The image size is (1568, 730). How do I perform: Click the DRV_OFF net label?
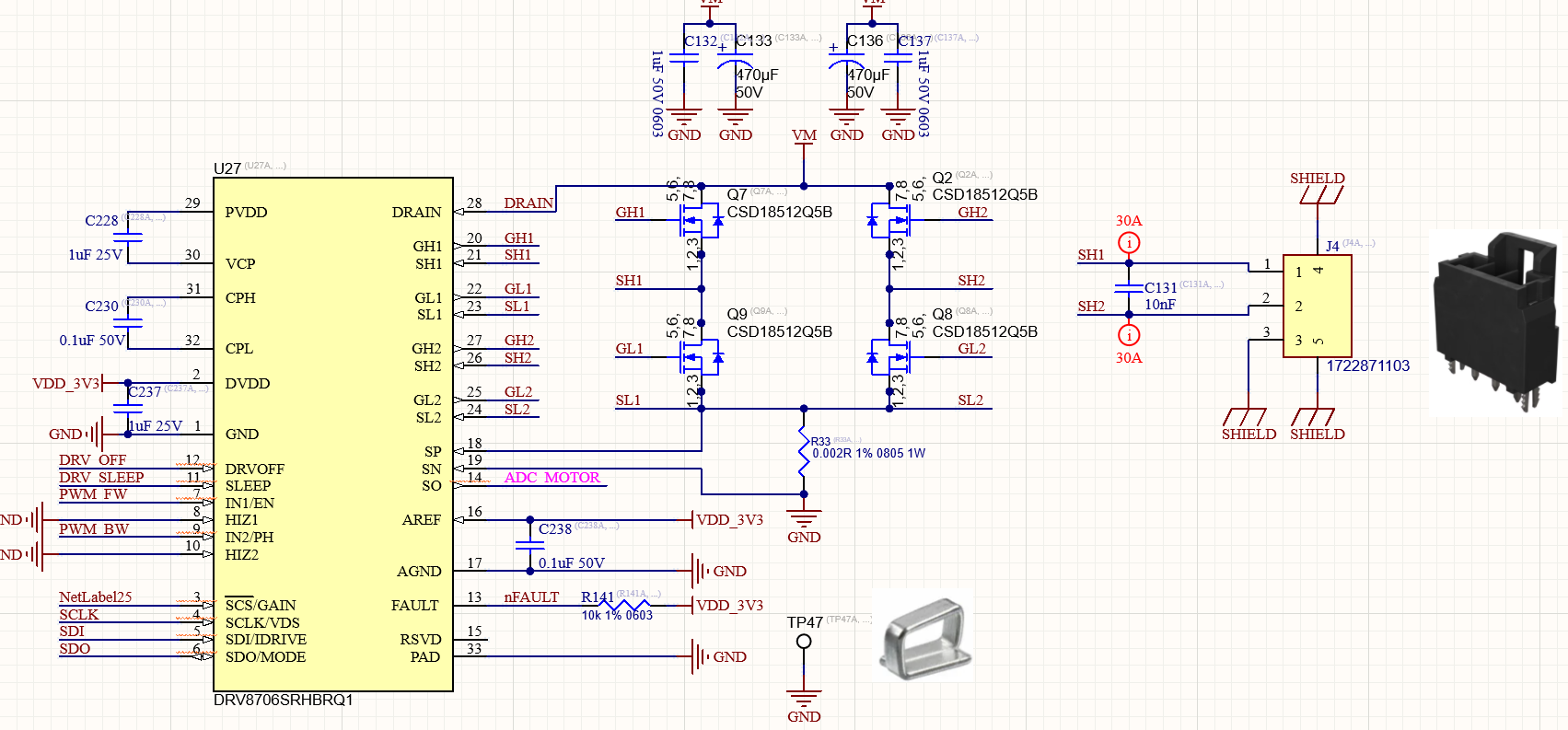point(92,459)
